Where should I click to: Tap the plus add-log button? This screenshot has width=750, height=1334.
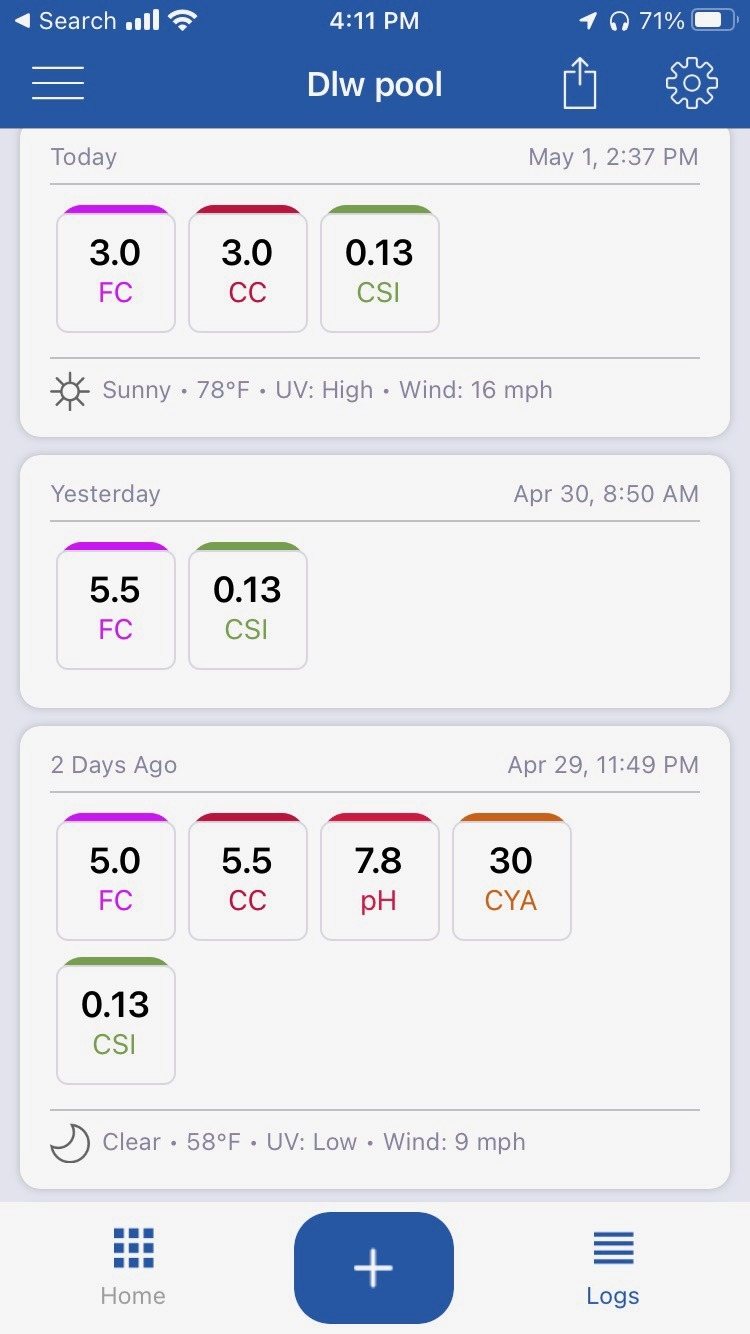(374, 1267)
